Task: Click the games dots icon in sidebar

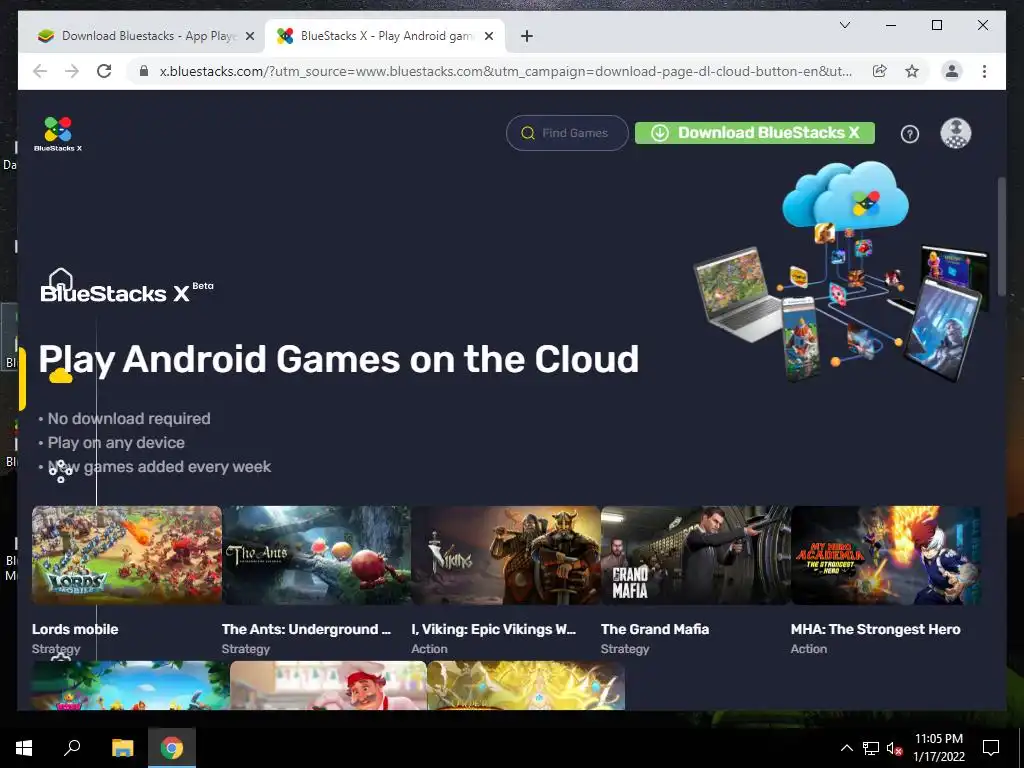Action: (x=61, y=471)
